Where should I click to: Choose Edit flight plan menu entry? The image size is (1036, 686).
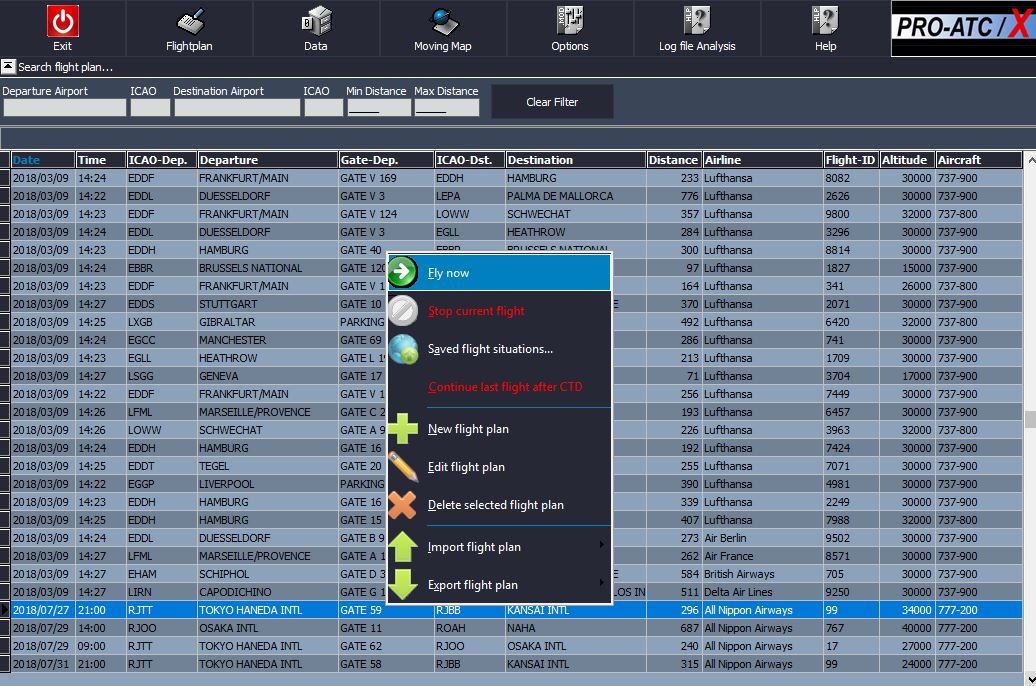[499, 467]
